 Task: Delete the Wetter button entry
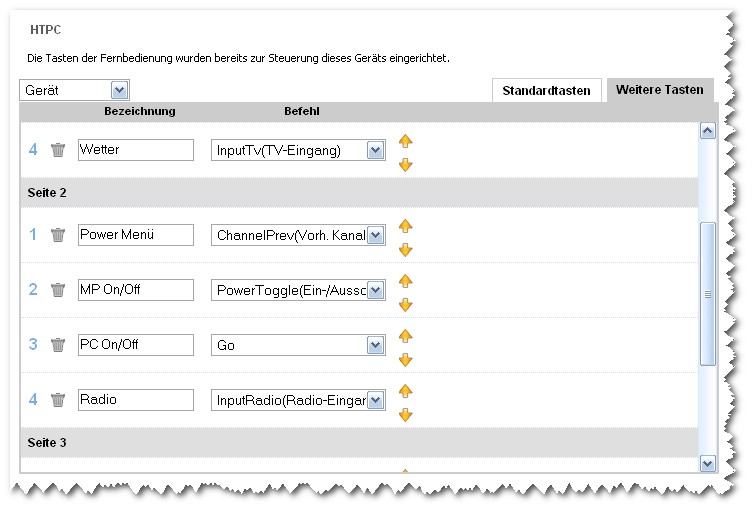point(58,150)
